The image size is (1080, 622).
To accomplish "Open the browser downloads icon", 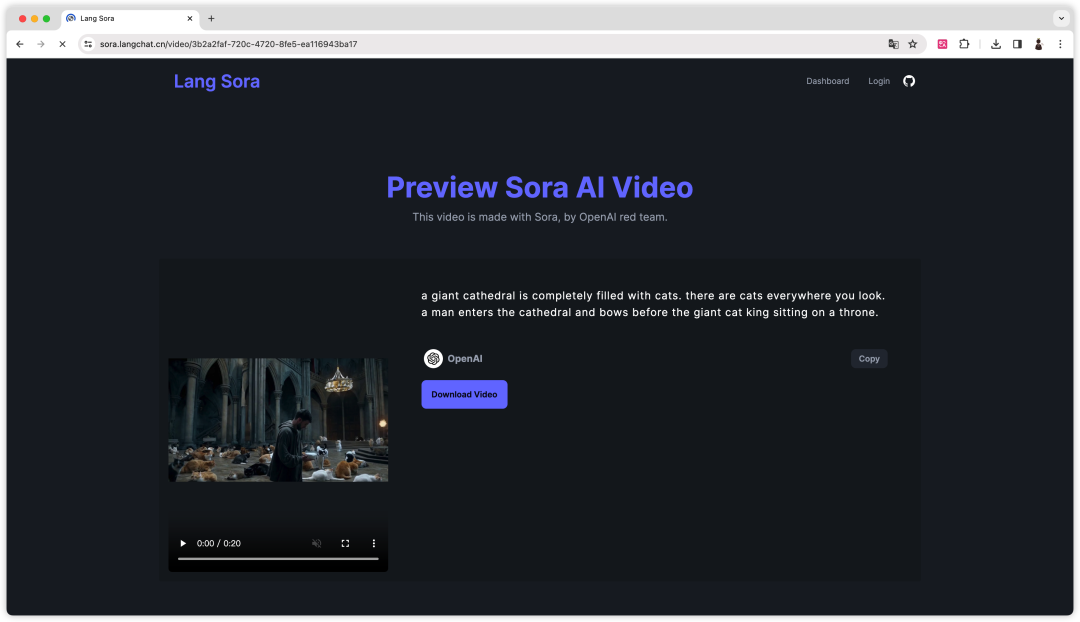I will pyautogui.click(x=996, y=44).
